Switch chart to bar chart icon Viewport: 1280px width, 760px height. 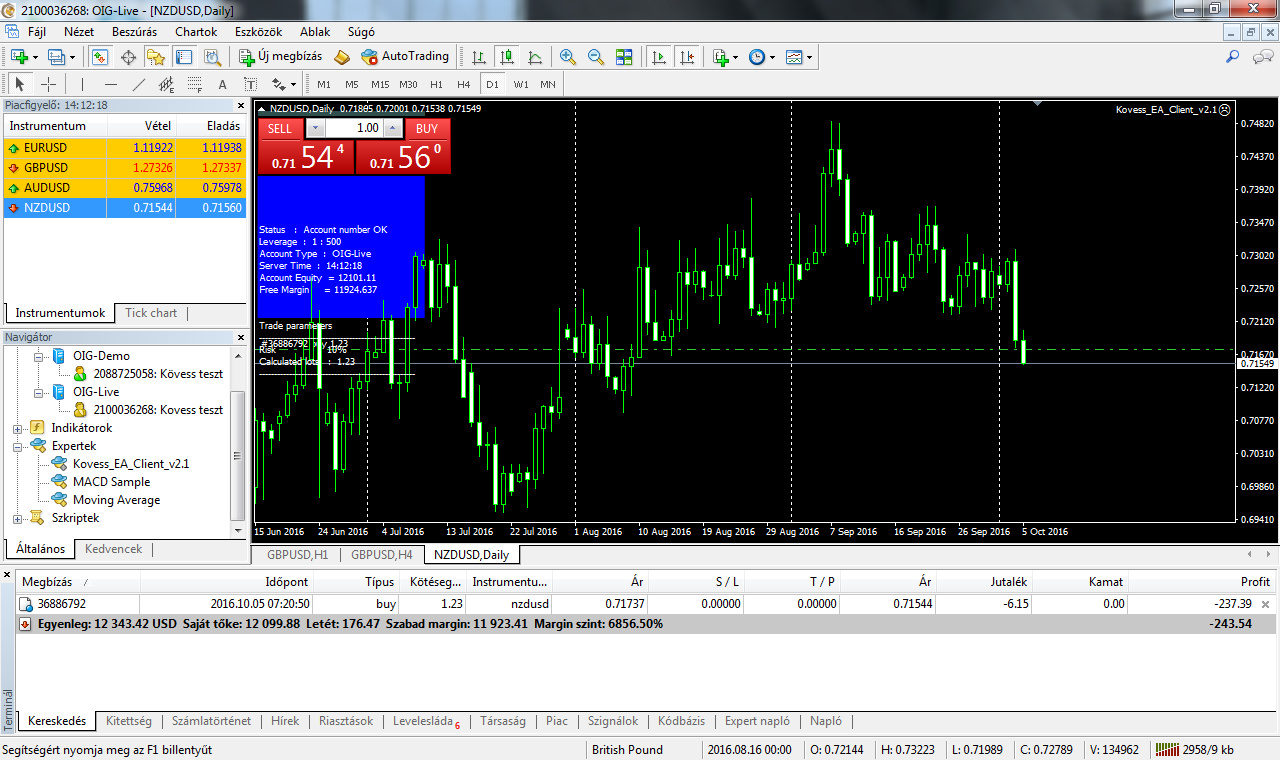[x=479, y=57]
